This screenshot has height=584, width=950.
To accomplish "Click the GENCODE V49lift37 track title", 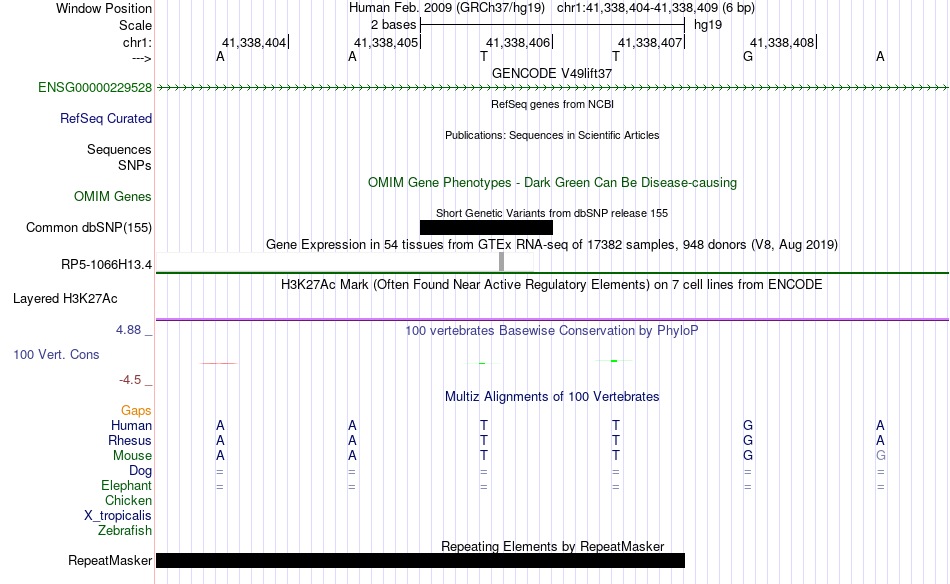I will click(x=552, y=73).
